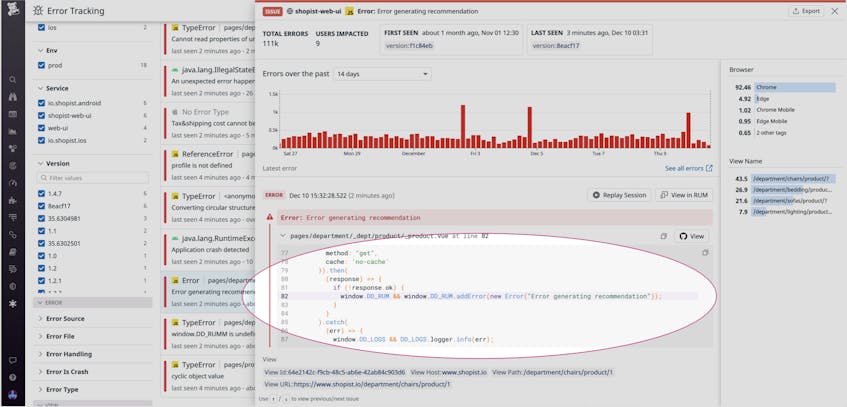Click the chain-link icon in left navigation
The image size is (847, 407).
point(12,235)
